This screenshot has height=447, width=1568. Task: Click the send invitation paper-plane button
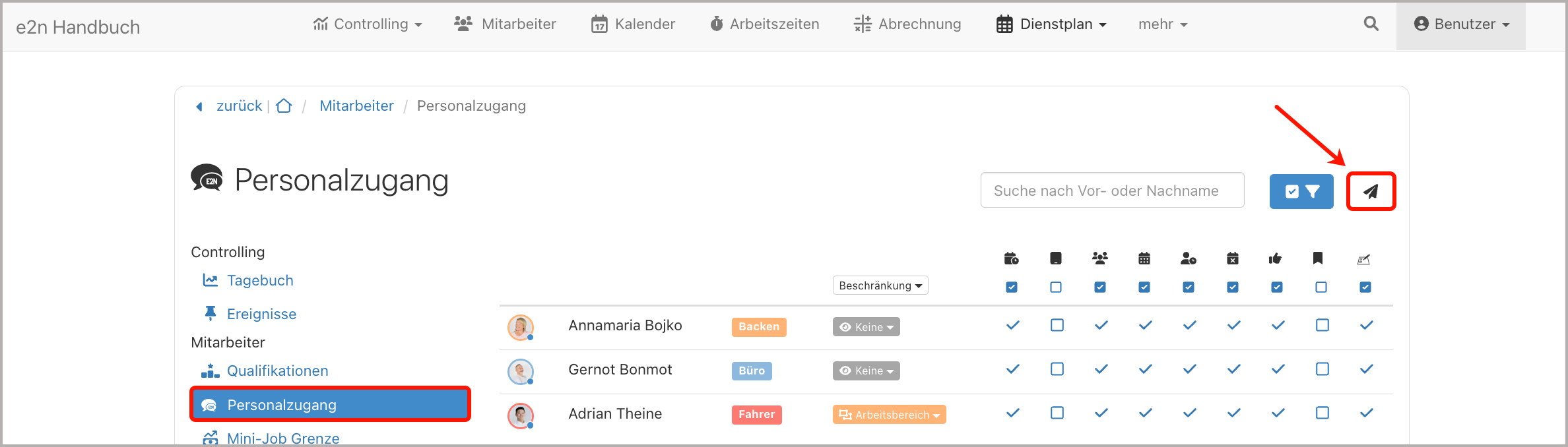[x=1371, y=191]
